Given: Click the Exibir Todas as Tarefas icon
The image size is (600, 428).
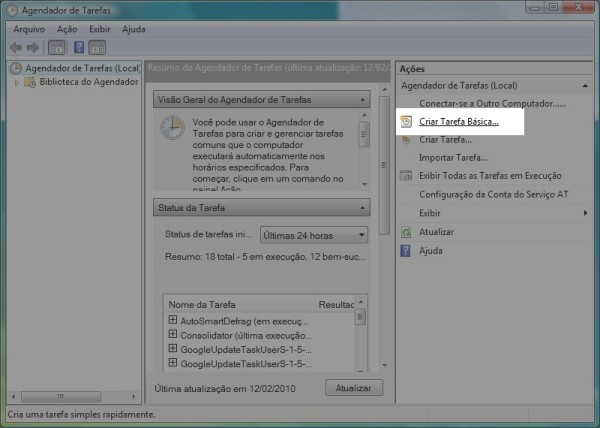Looking at the screenshot, I should [406, 176].
